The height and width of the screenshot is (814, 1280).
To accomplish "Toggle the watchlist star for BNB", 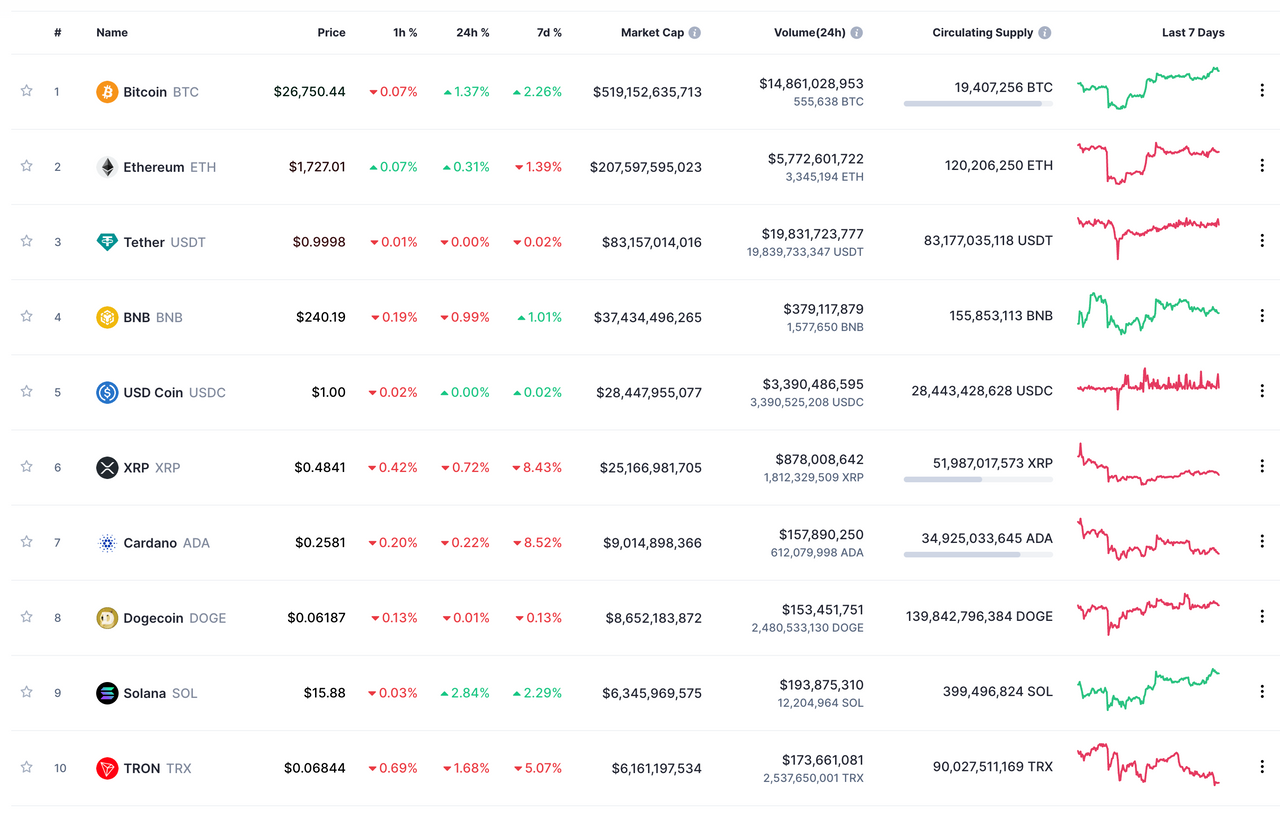I will click(26, 316).
